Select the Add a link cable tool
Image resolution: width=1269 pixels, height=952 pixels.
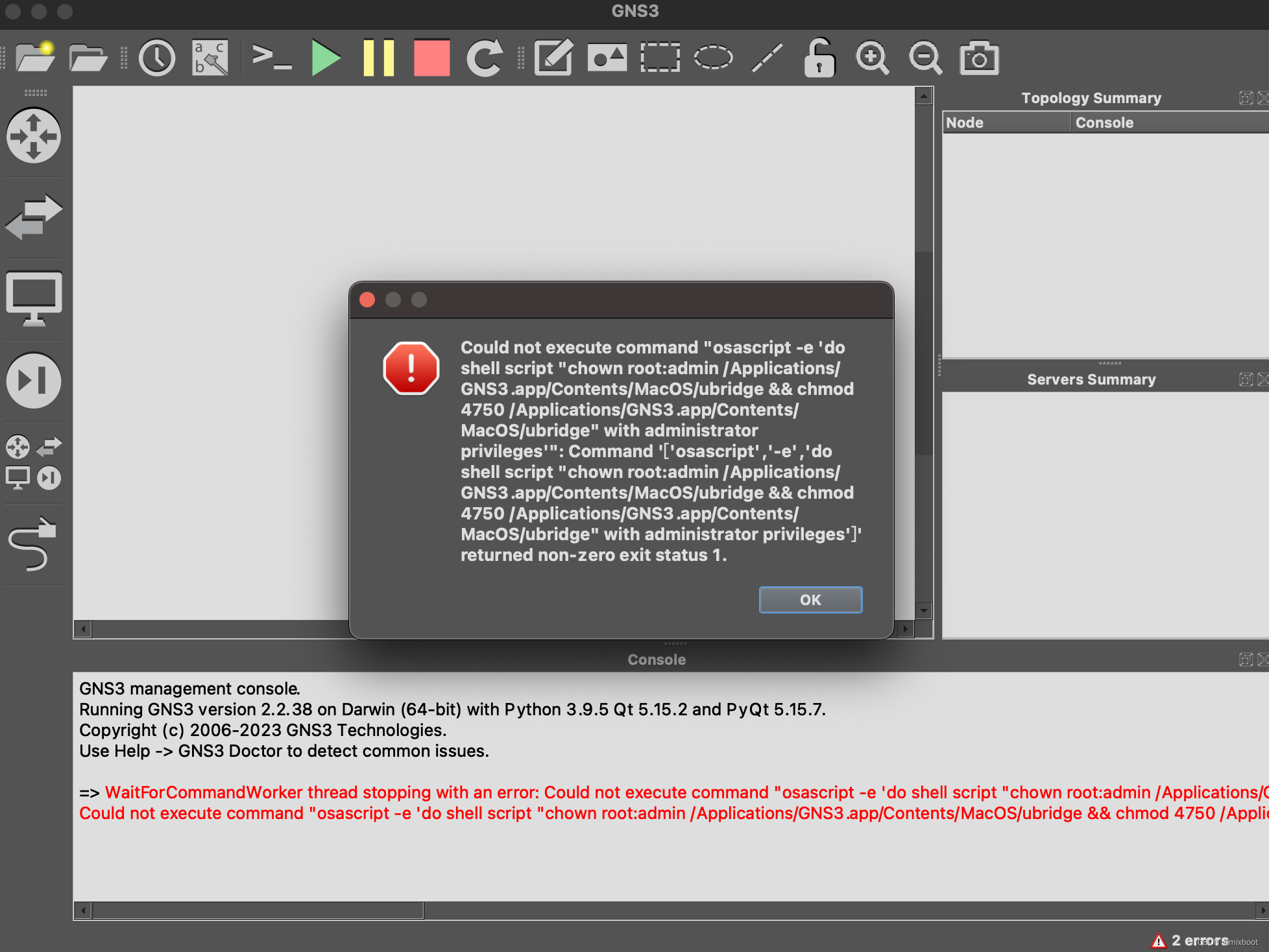[x=32, y=543]
